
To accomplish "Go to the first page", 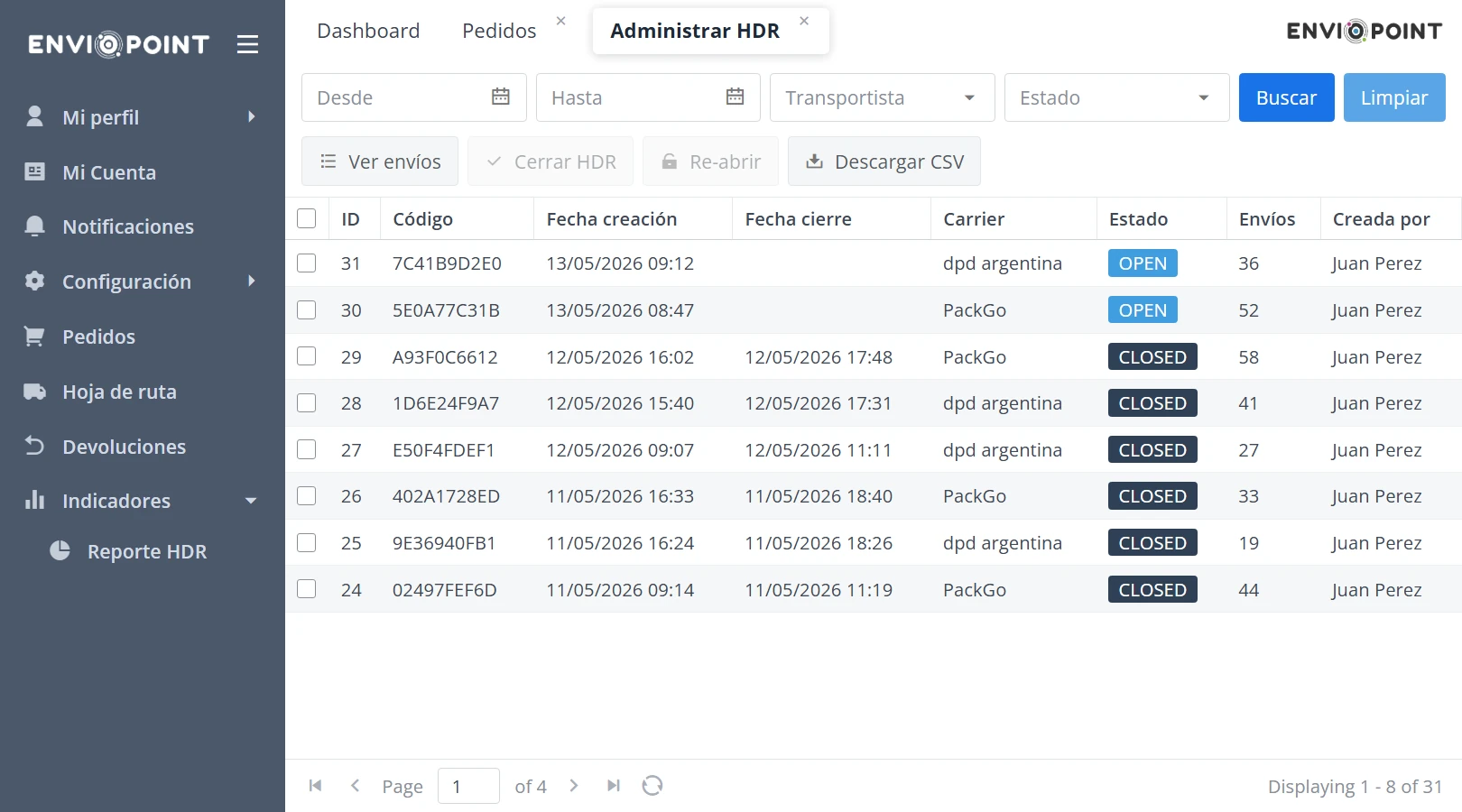I will [315, 786].
